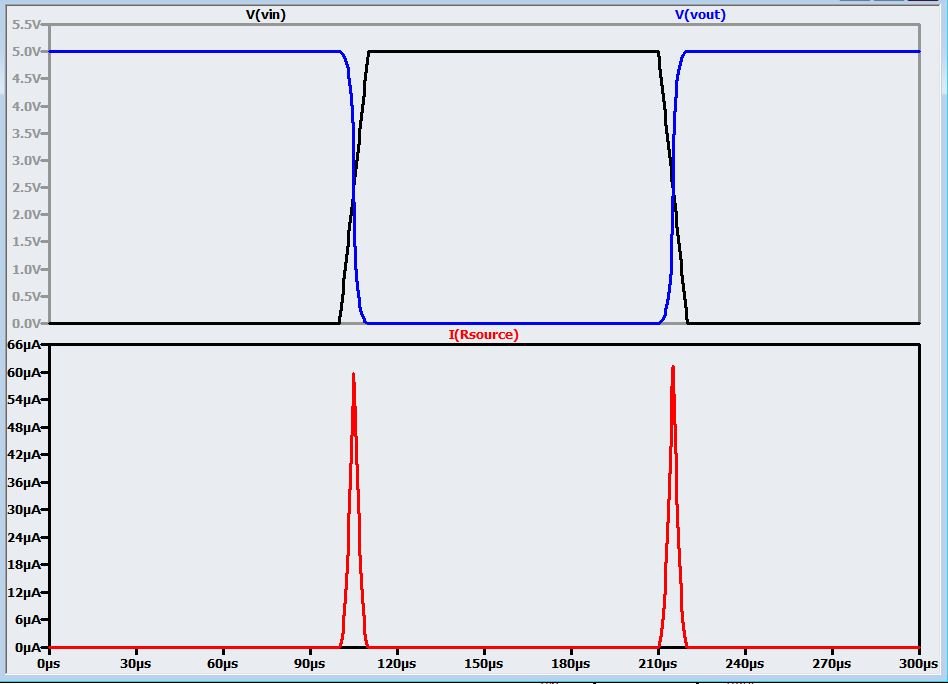Click the 0µs time axis label
This screenshot has height=684, width=948.
[48, 663]
